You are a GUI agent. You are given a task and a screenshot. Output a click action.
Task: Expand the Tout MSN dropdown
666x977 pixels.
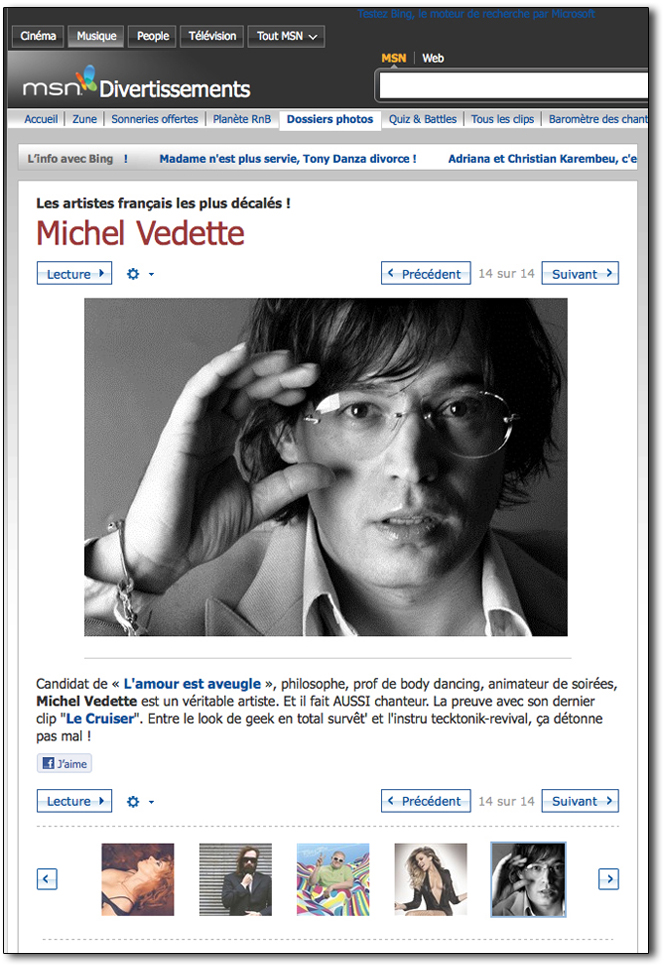coord(286,36)
